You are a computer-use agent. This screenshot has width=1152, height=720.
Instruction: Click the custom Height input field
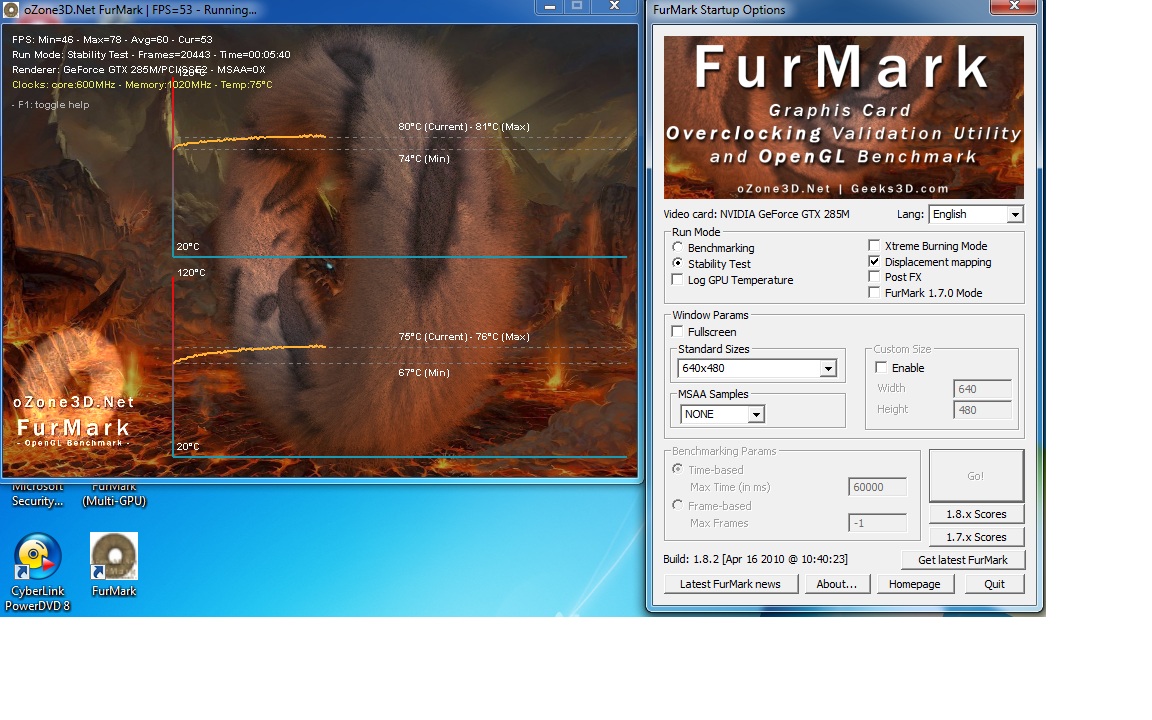click(x=982, y=410)
